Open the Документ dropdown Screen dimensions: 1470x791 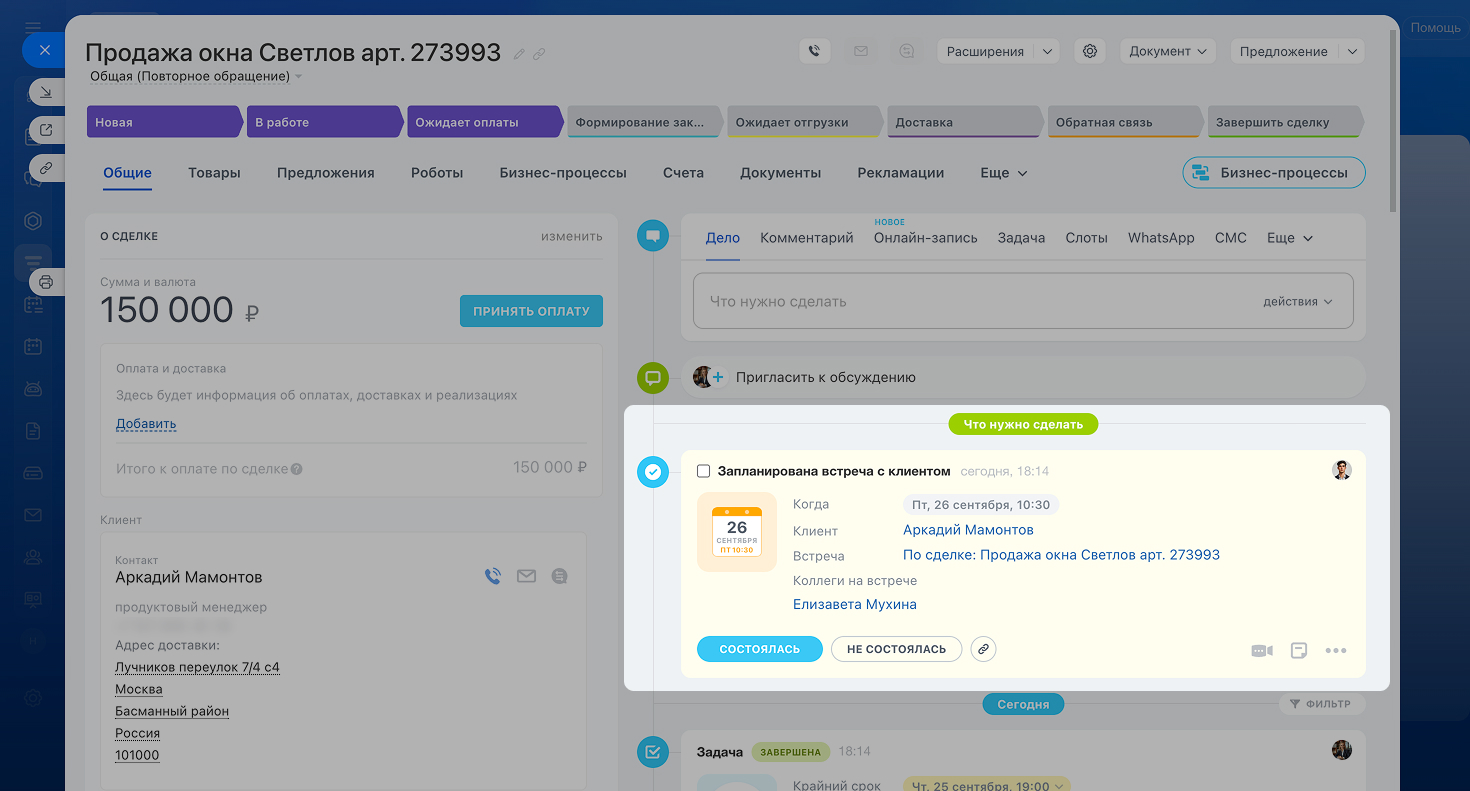[x=1167, y=51]
